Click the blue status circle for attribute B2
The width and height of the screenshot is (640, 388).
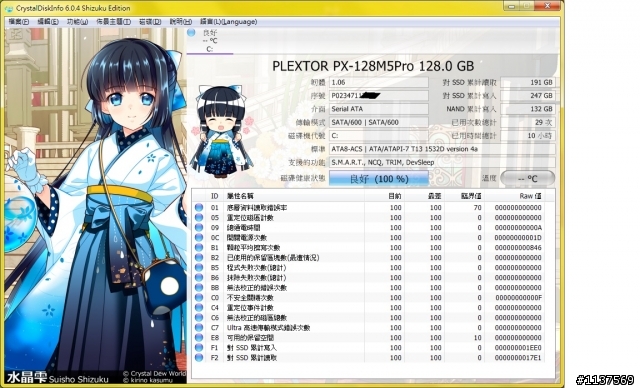click(x=199, y=257)
